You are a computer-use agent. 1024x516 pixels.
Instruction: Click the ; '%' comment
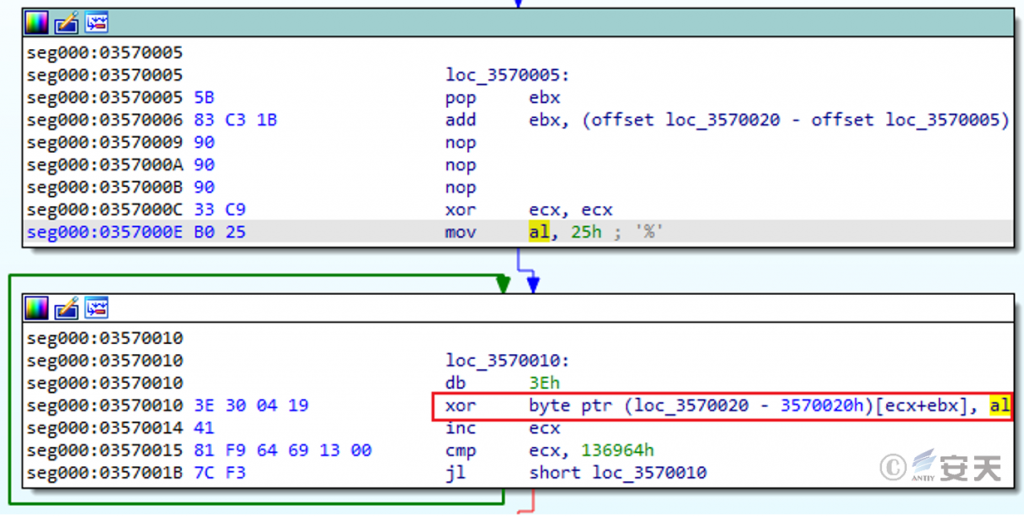tap(638, 232)
